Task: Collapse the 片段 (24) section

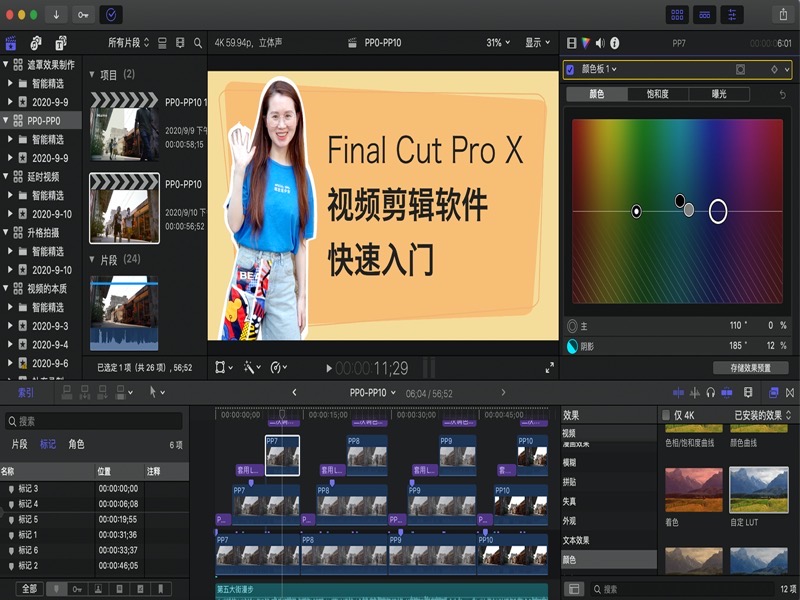Action: (92, 259)
